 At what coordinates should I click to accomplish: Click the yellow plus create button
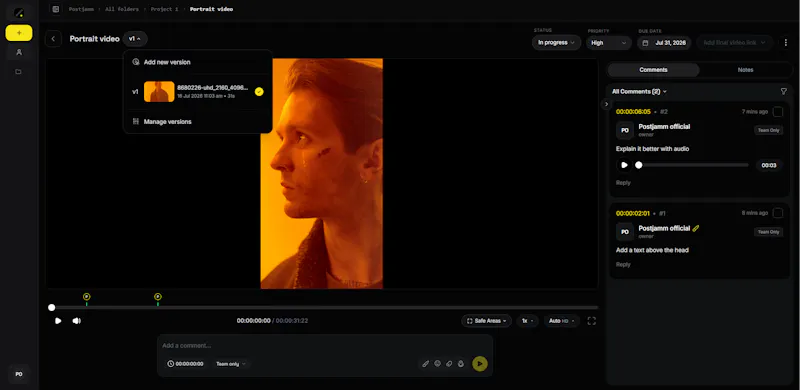(x=19, y=33)
